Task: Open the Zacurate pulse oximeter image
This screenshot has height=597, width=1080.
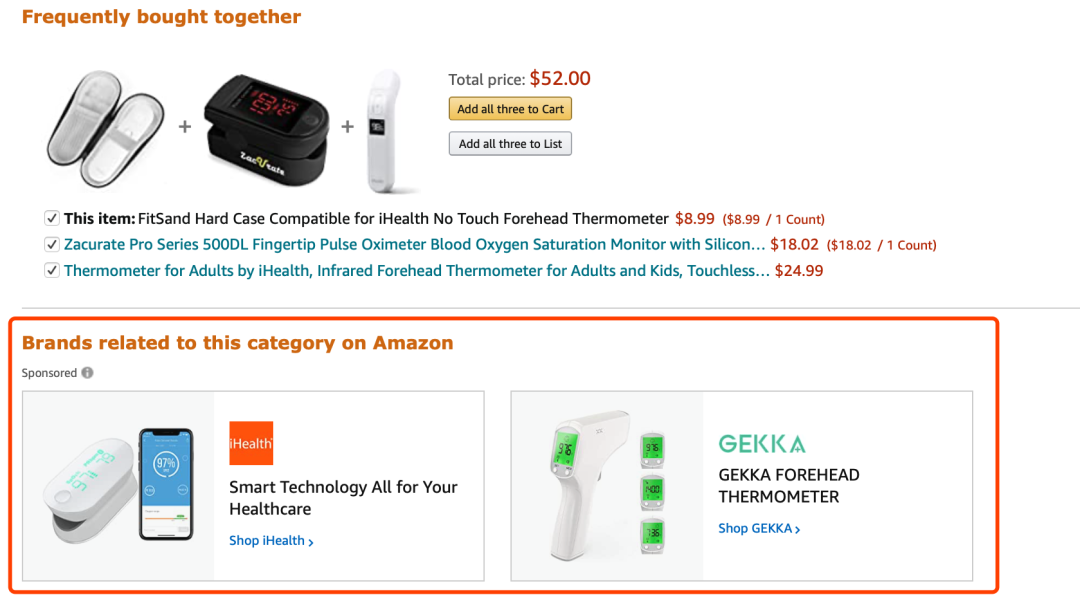Action: tap(267, 130)
